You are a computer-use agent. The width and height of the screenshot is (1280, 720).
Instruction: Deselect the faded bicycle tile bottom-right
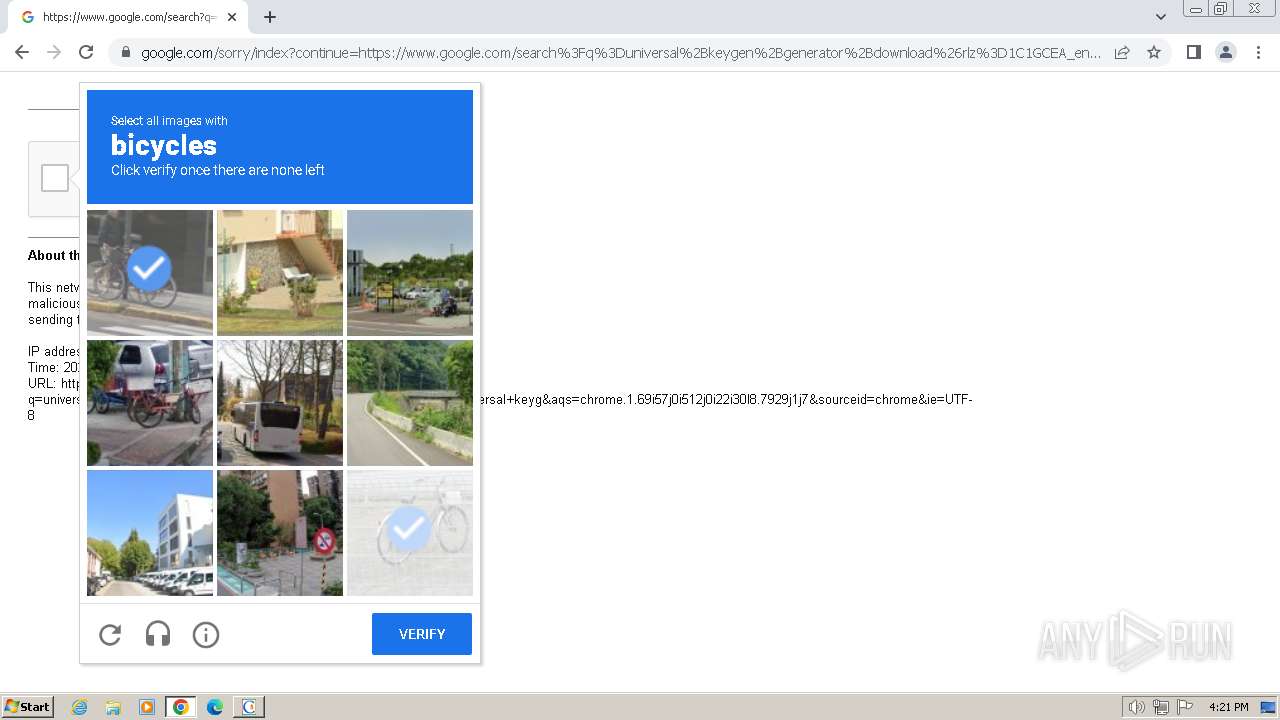(410, 533)
